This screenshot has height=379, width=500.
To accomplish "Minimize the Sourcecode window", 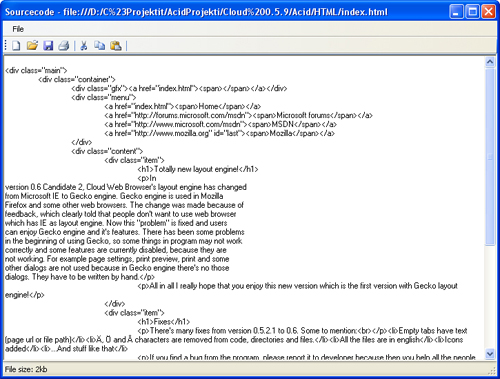I will coord(456,12).
